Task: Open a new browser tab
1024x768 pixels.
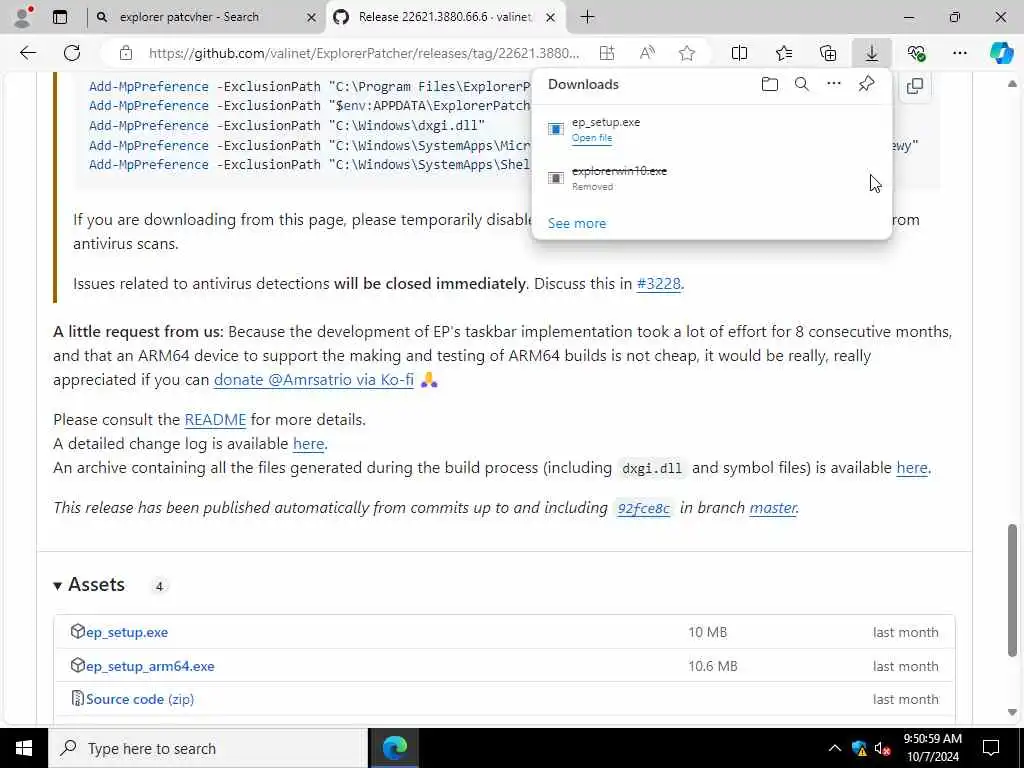Action: (587, 17)
